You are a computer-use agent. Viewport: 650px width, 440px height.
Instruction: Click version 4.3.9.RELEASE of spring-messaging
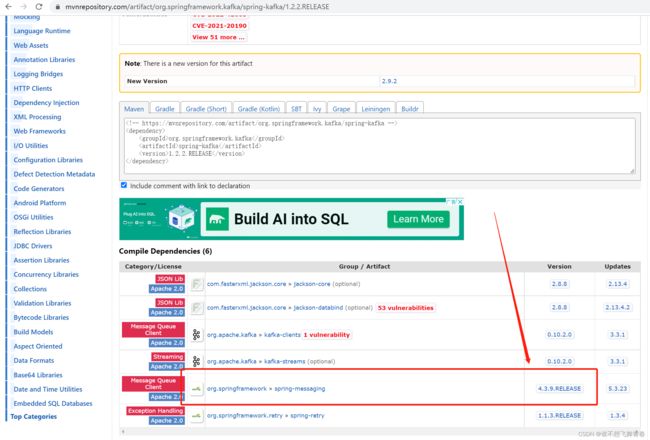click(x=559, y=389)
